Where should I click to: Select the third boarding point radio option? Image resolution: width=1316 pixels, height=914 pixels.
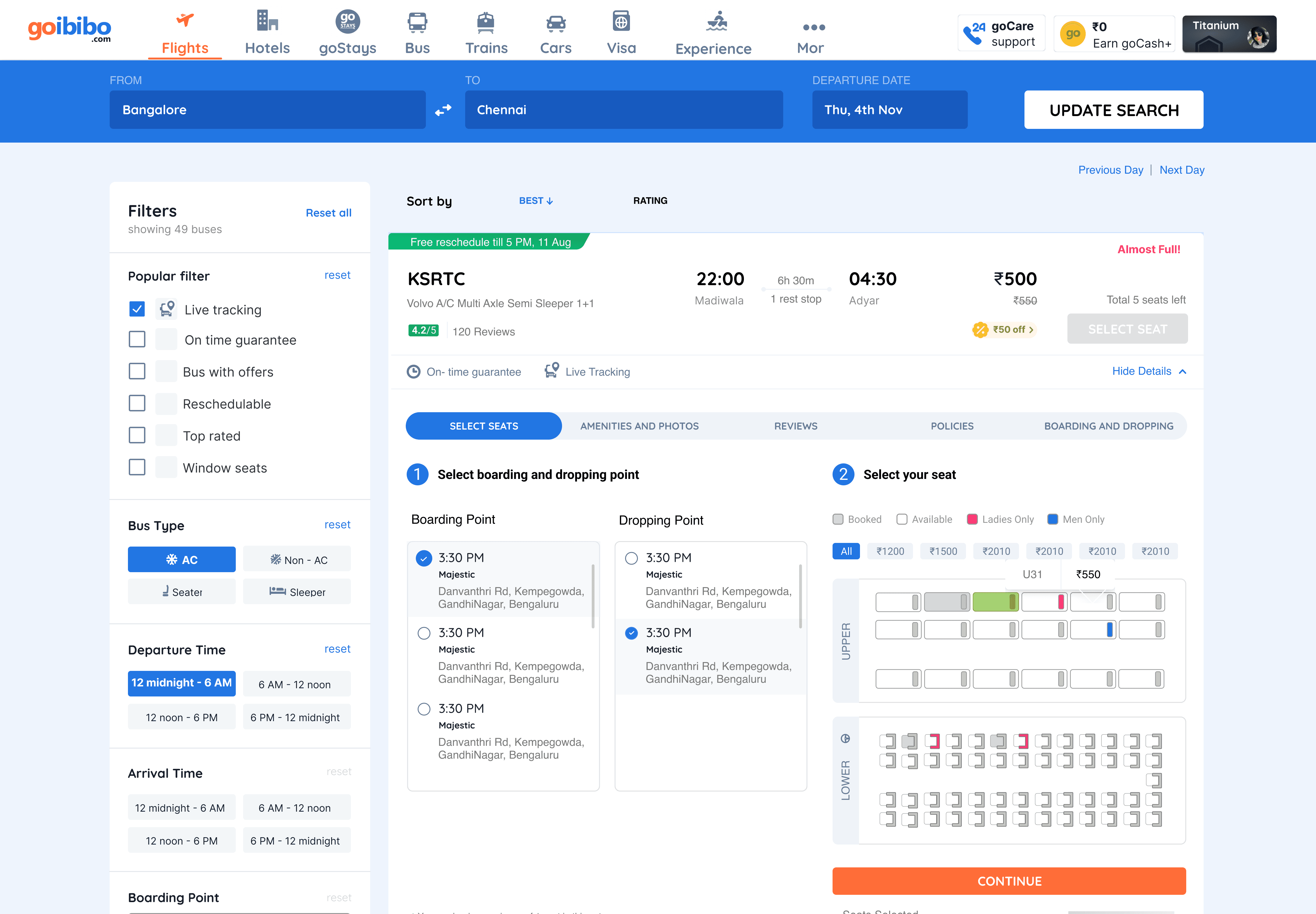click(x=424, y=709)
